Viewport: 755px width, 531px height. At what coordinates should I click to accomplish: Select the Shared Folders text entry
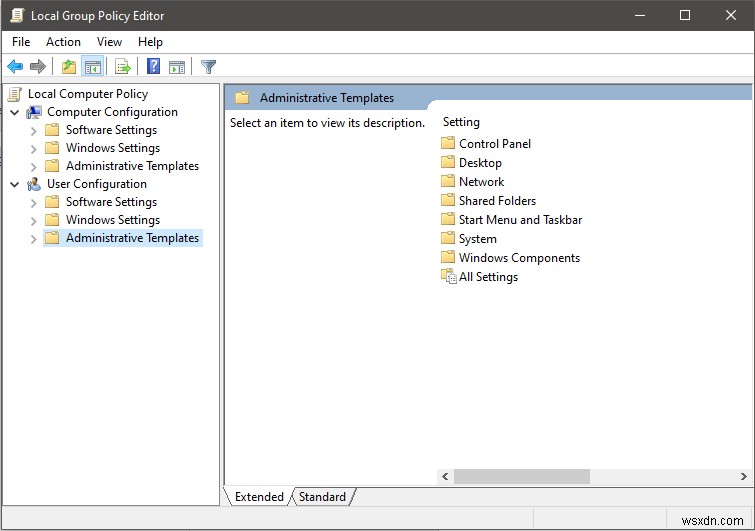[x=497, y=200]
